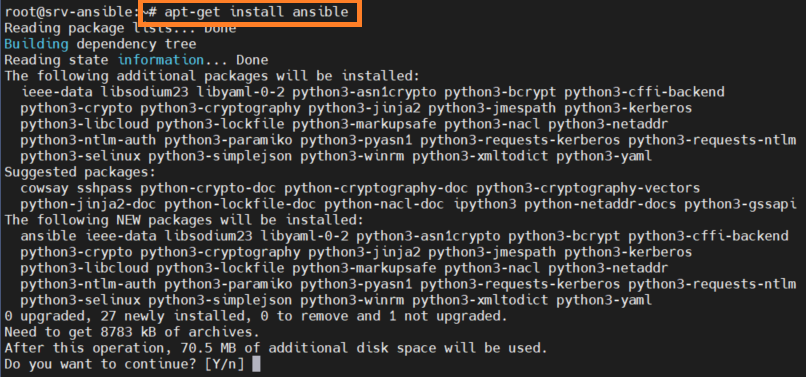Click "python-nacl-doc" package name
The height and width of the screenshot is (377, 806).
pos(384,204)
